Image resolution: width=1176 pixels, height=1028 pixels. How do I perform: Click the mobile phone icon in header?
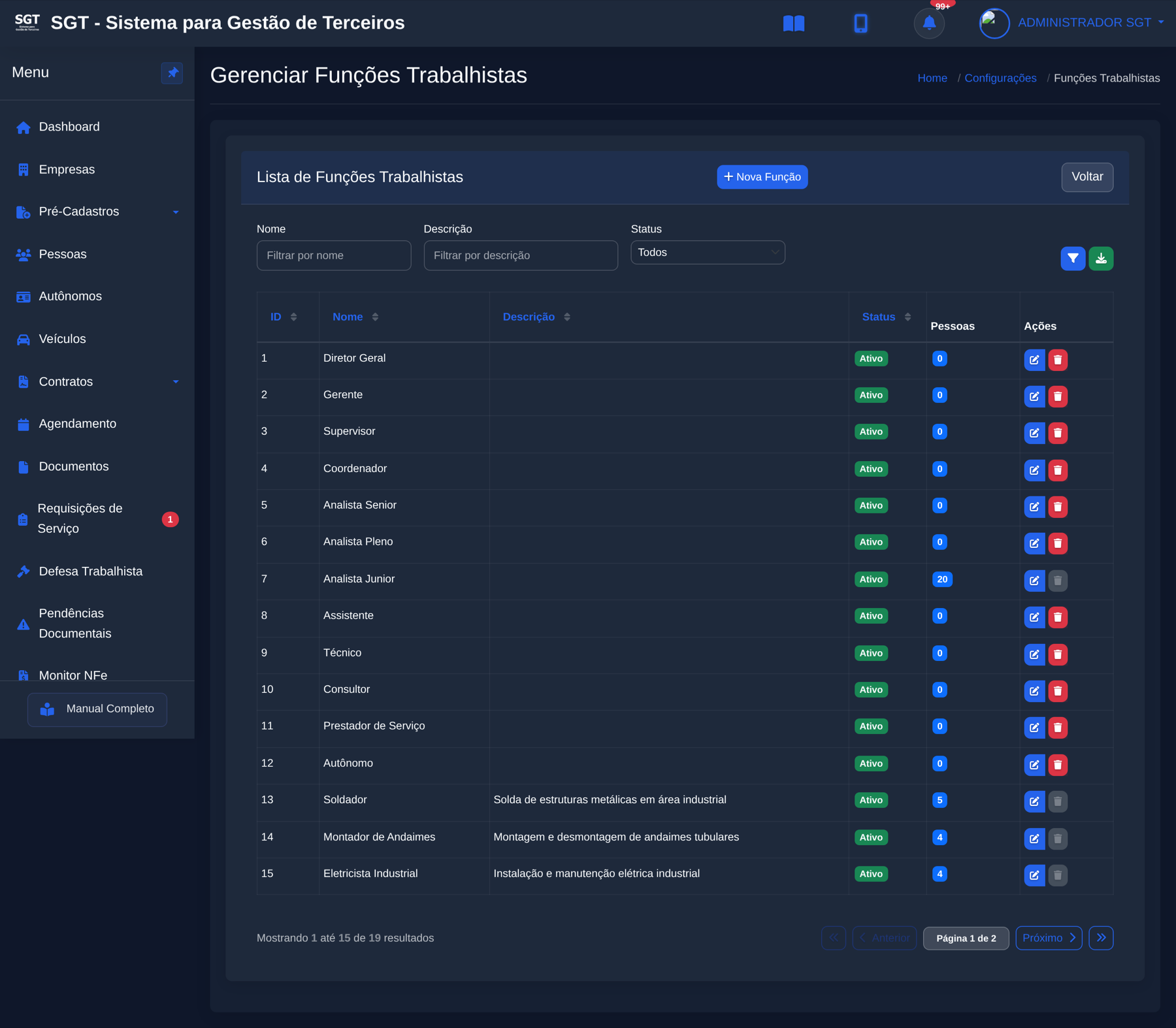[x=860, y=24]
